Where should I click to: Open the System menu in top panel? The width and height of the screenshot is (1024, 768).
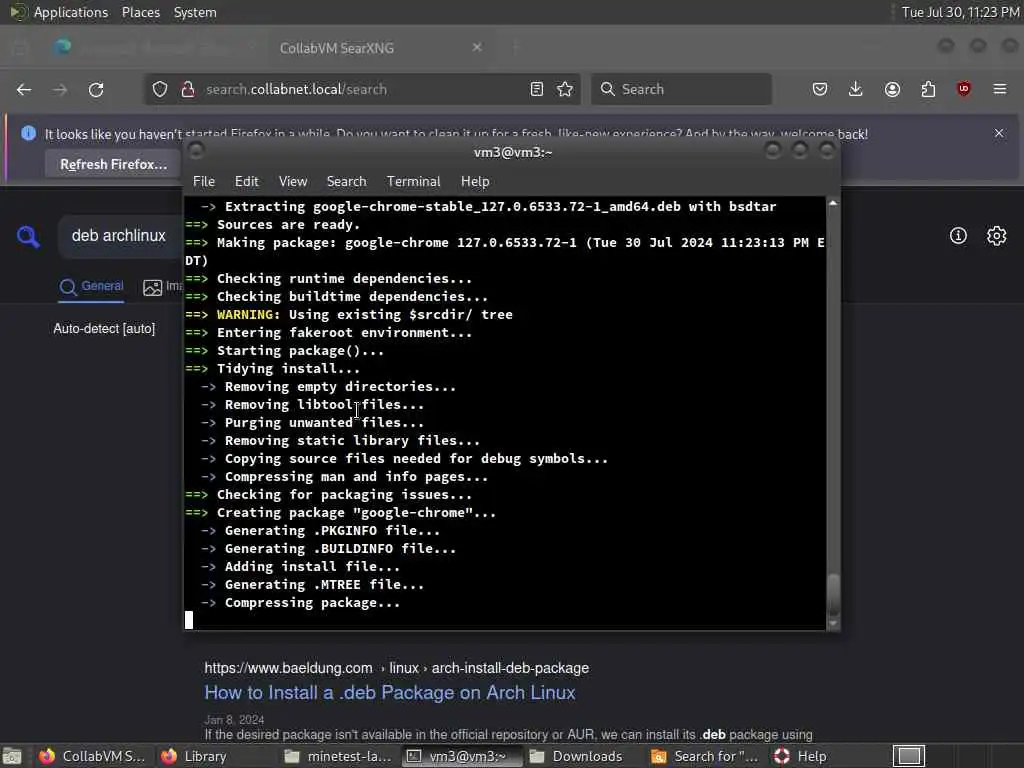(x=195, y=12)
